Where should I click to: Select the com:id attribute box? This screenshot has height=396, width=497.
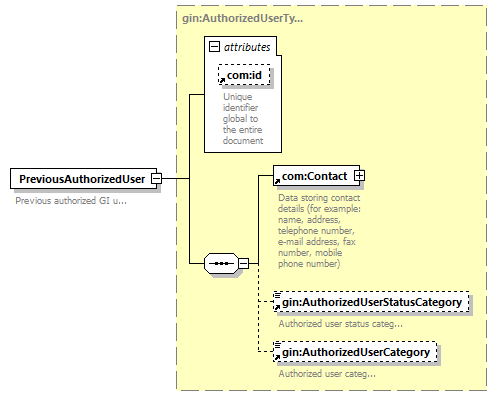[x=244, y=75]
